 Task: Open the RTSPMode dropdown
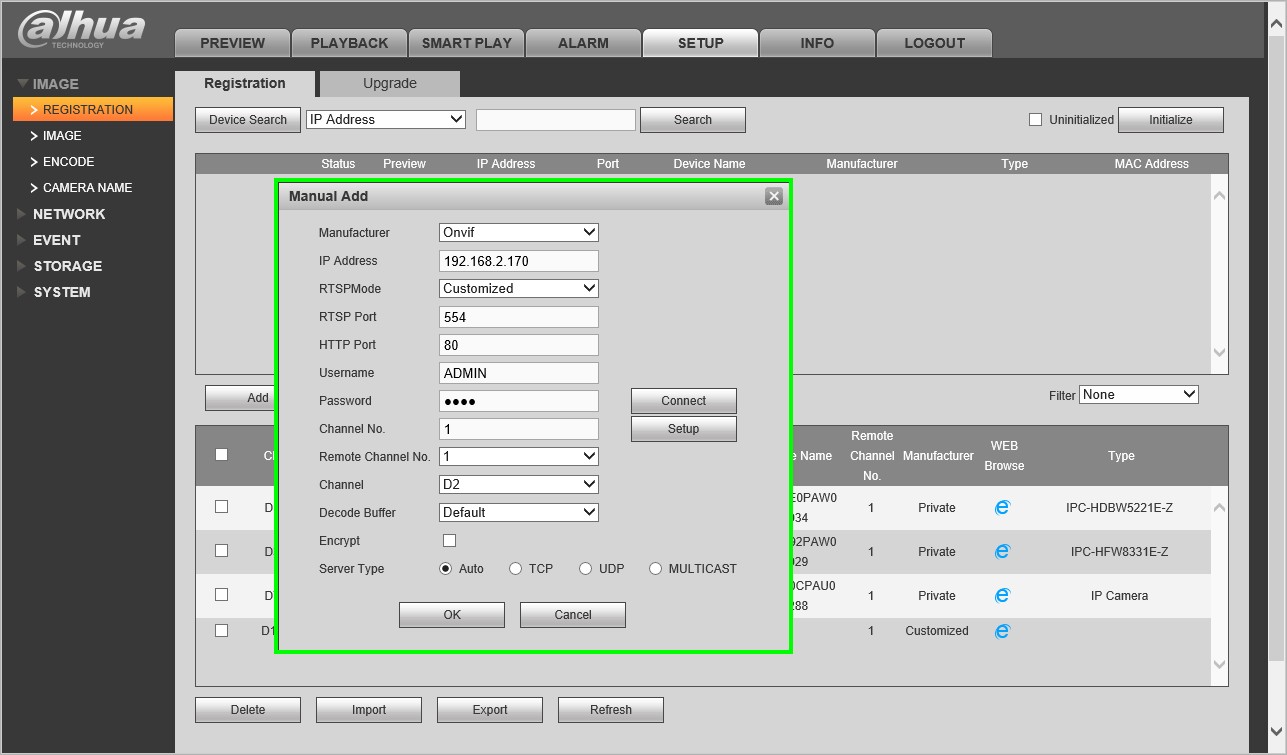pos(519,288)
